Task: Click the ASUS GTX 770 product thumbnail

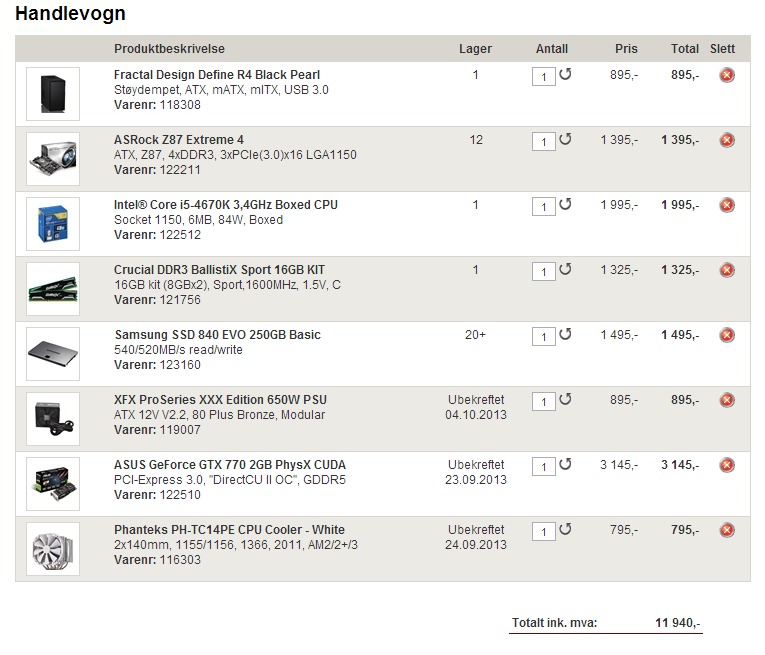Action: coord(53,484)
